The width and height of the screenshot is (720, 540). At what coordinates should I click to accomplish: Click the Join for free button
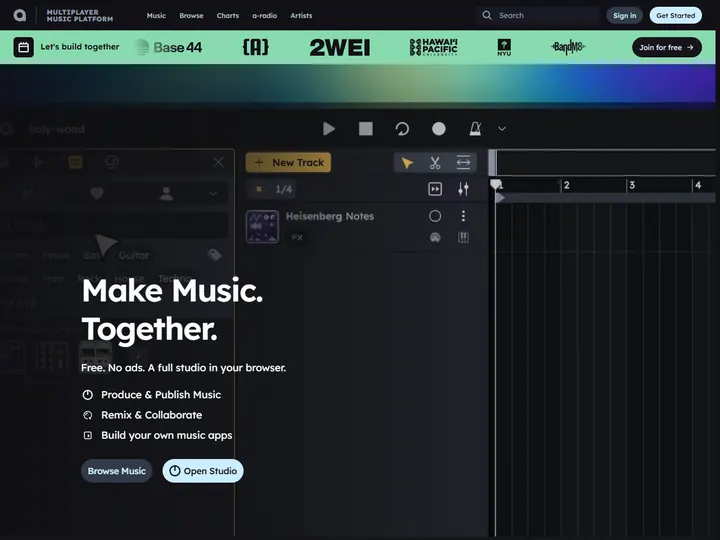click(667, 47)
